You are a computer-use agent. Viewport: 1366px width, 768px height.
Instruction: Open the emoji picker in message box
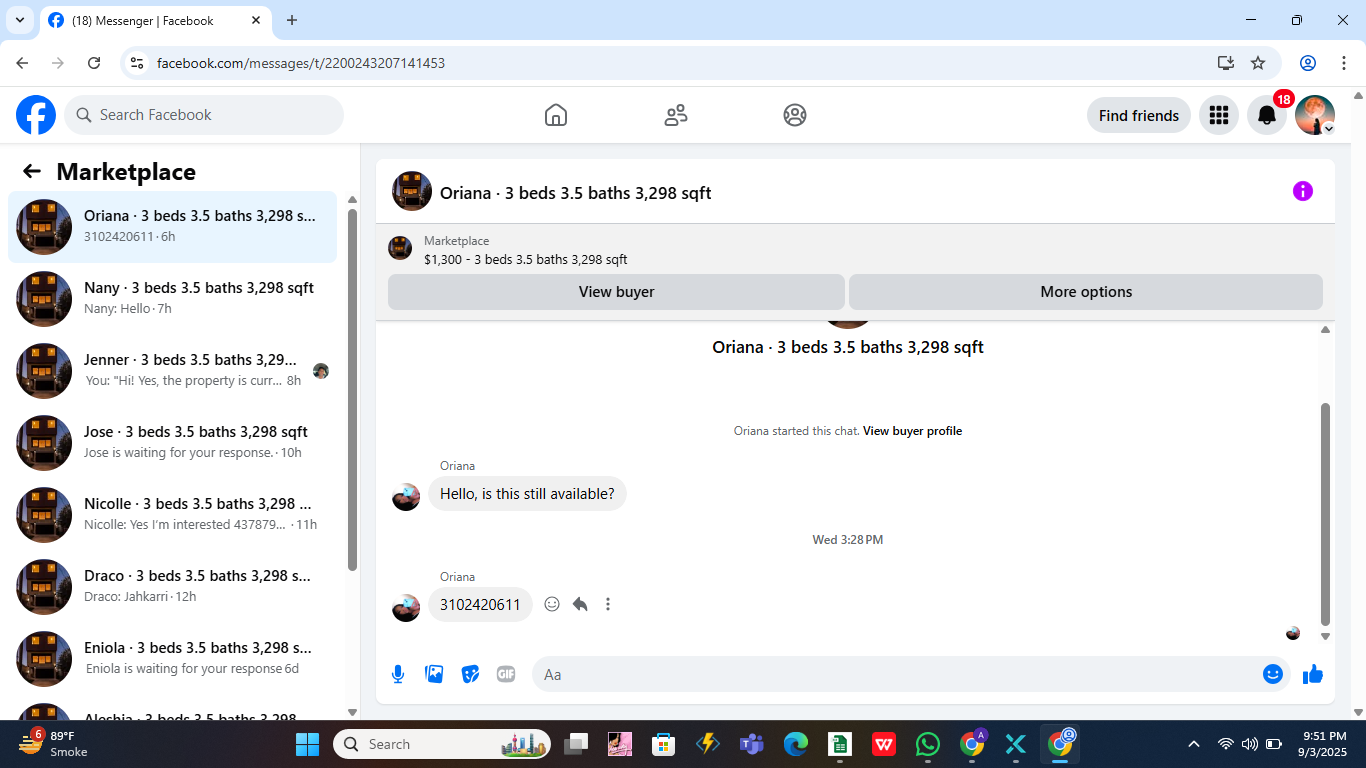[x=1273, y=674]
